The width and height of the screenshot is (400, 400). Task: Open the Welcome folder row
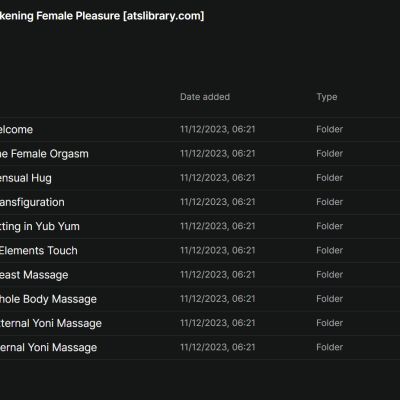[200, 129]
